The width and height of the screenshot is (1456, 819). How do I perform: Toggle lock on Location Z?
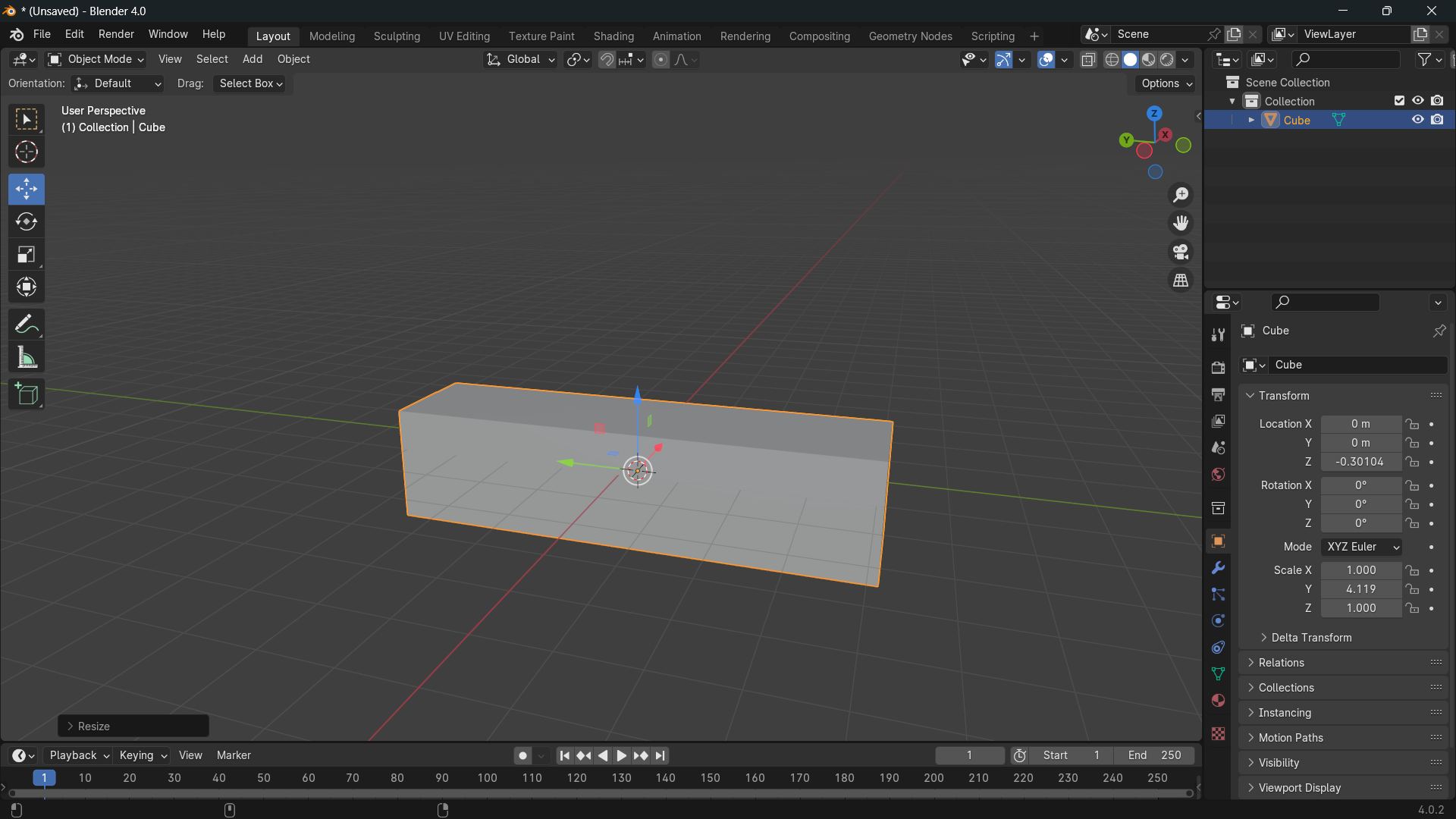(x=1412, y=462)
